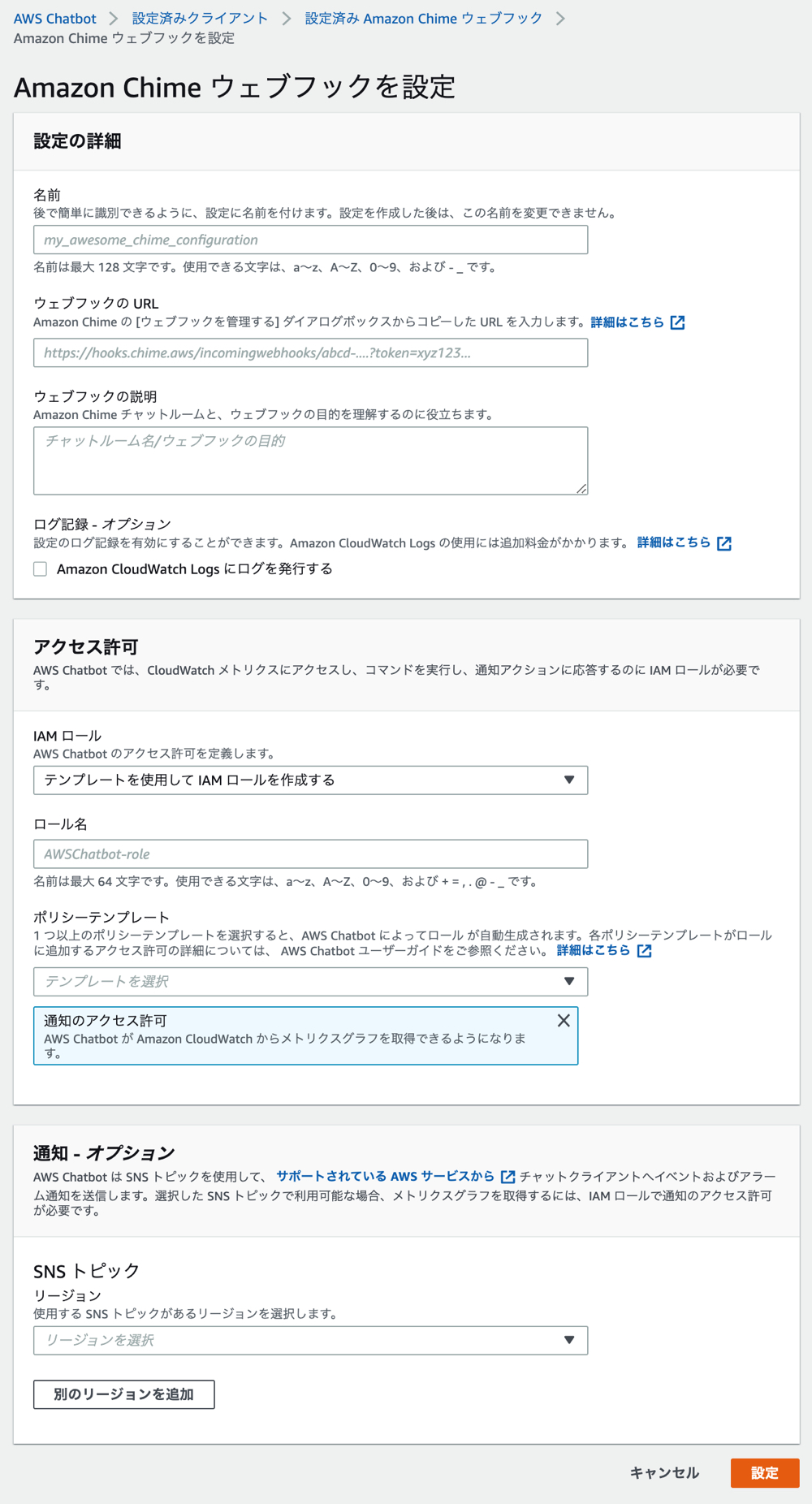Viewport: 812px width, 1504px height.
Task: Open 詳細はこちら link under ポリシーテンプレート
Action: click(x=594, y=950)
